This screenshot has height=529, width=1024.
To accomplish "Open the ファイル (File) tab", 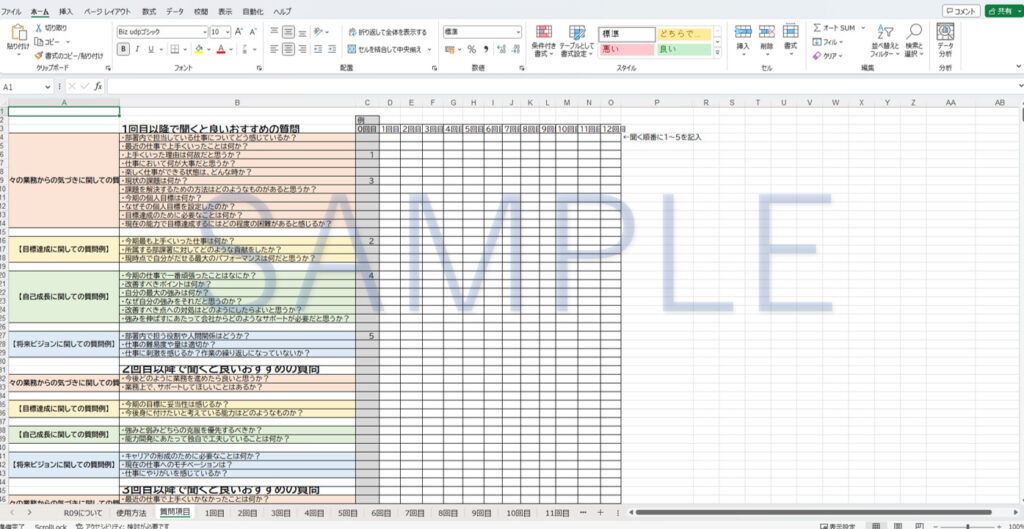I will (12, 12).
